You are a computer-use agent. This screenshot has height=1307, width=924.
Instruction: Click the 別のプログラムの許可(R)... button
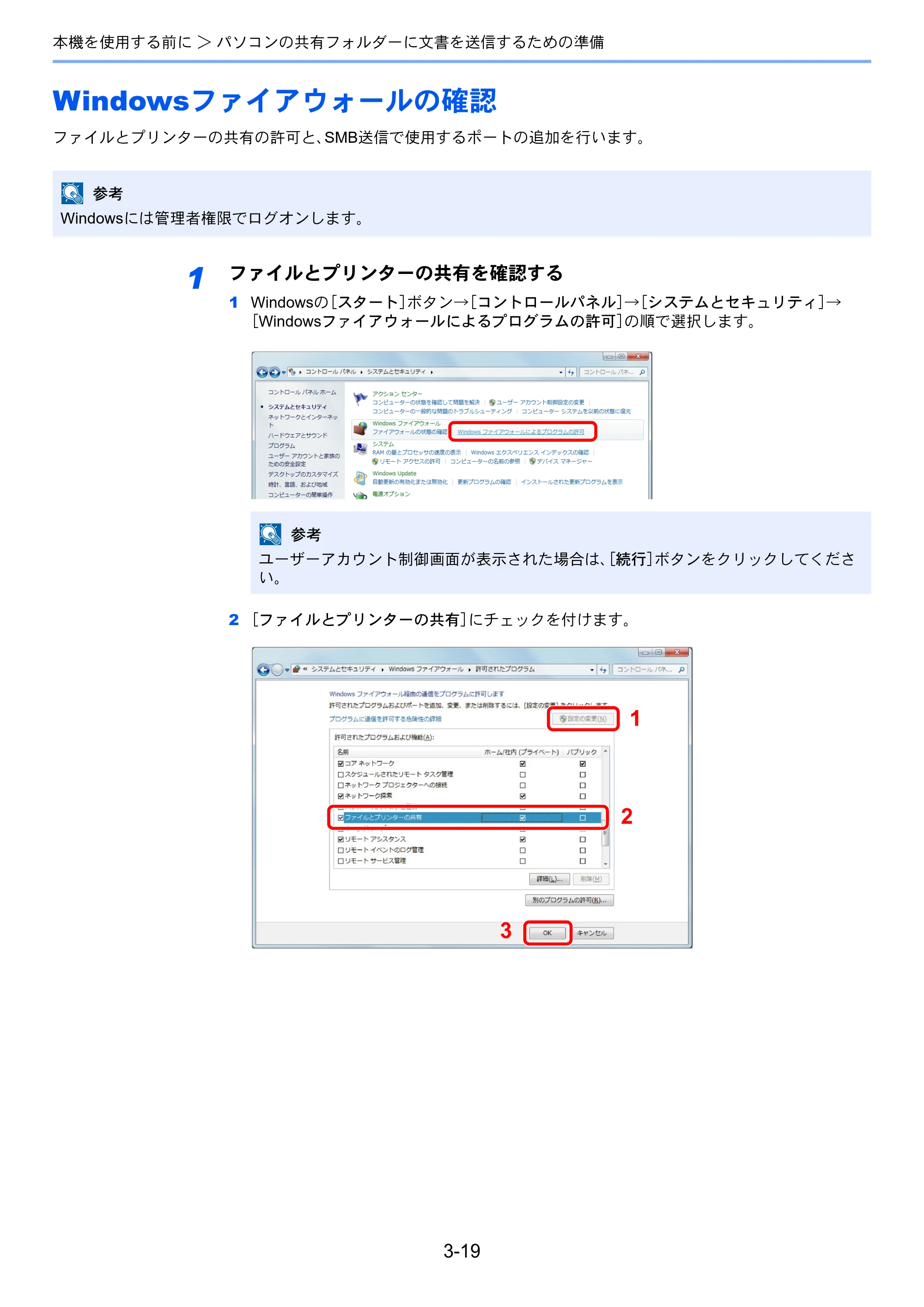pyautogui.click(x=569, y=900)
